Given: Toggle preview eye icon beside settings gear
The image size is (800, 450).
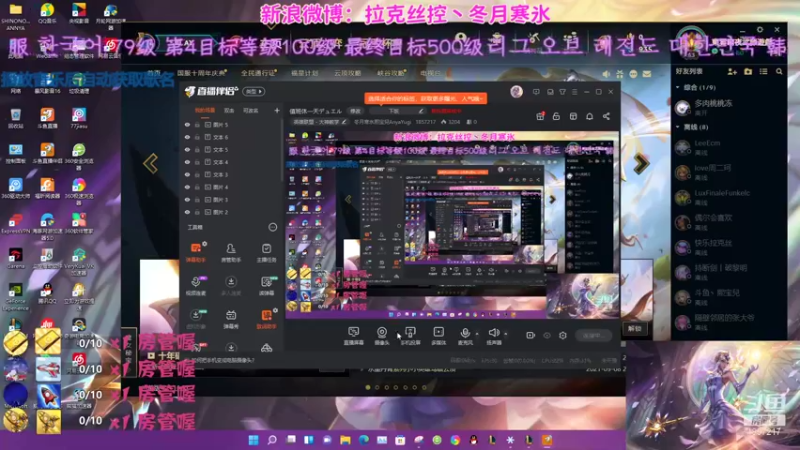Looking at the screenshot, I should (547, 335).
